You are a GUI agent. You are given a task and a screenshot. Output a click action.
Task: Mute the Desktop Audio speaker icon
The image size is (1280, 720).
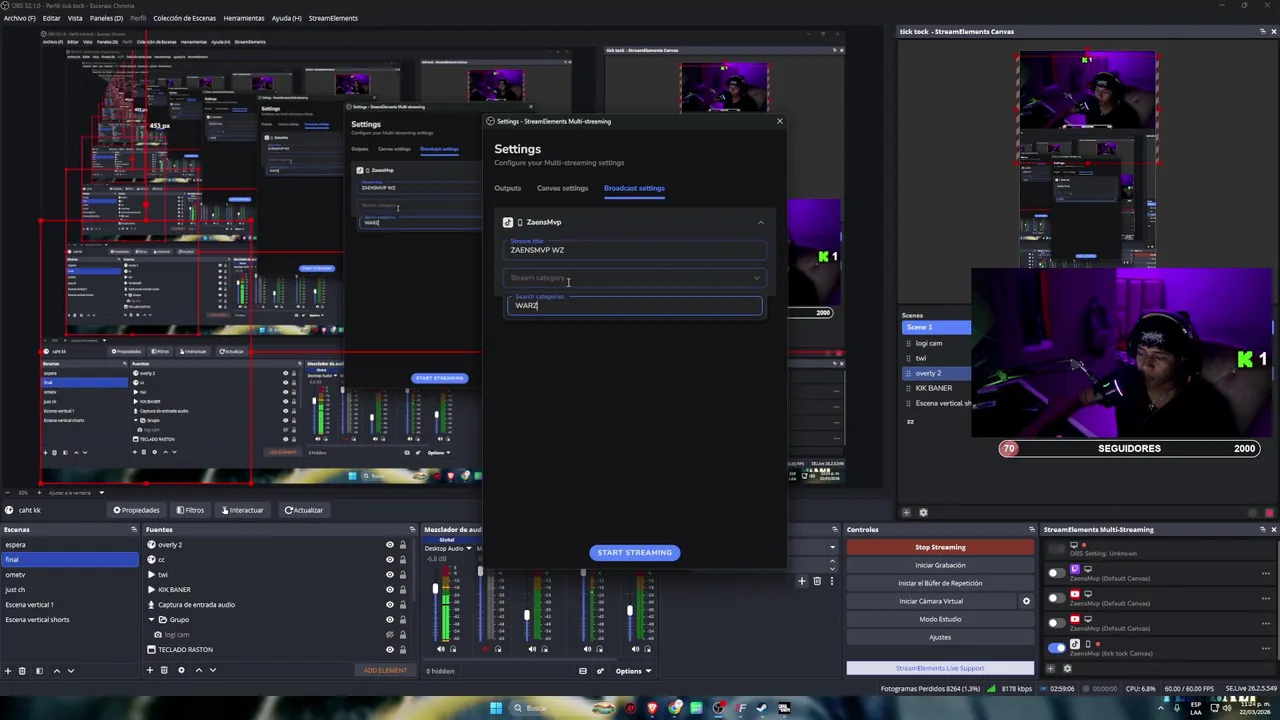[x=441, y=649]
